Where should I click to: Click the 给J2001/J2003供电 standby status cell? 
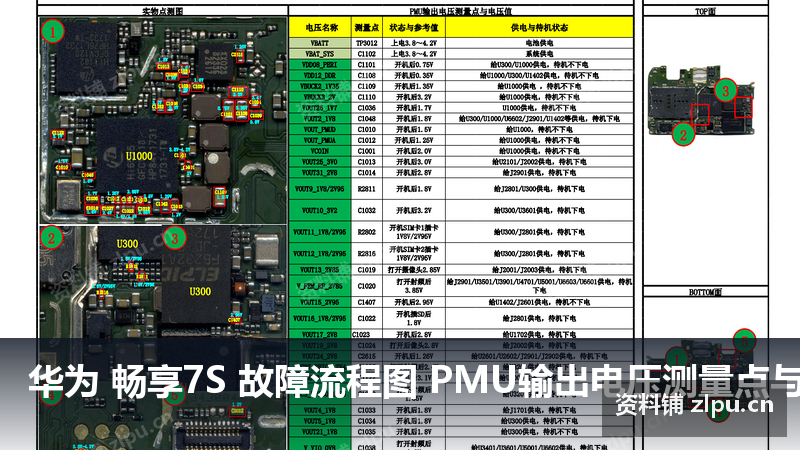pyautogui.click(x=539, y=270)
